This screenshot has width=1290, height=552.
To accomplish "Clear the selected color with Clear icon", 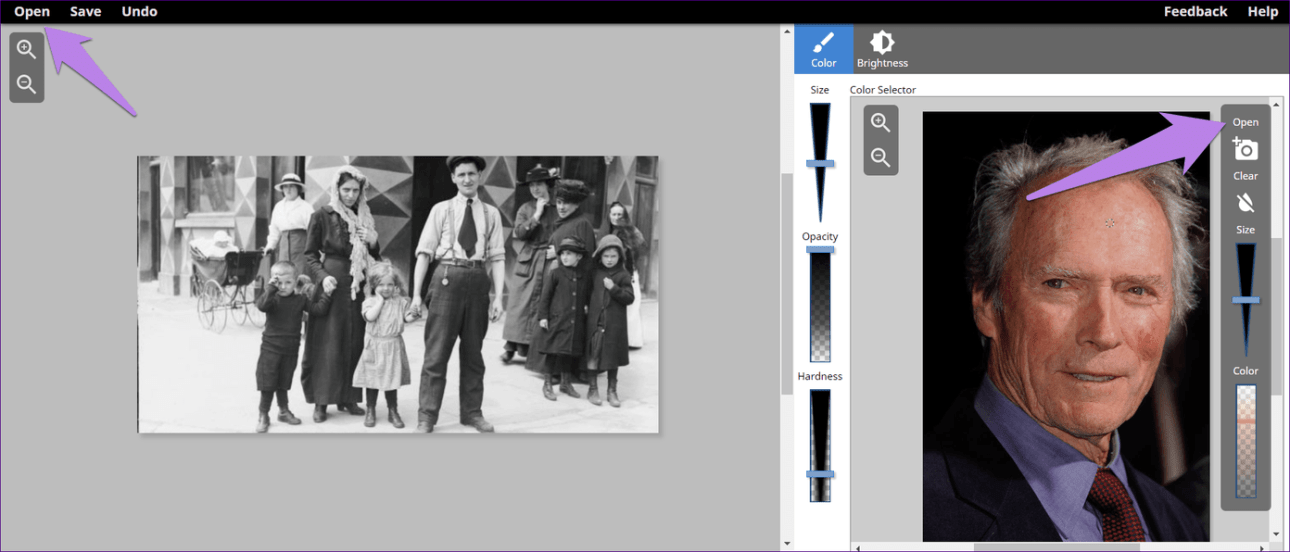I will pos(1245,203).
